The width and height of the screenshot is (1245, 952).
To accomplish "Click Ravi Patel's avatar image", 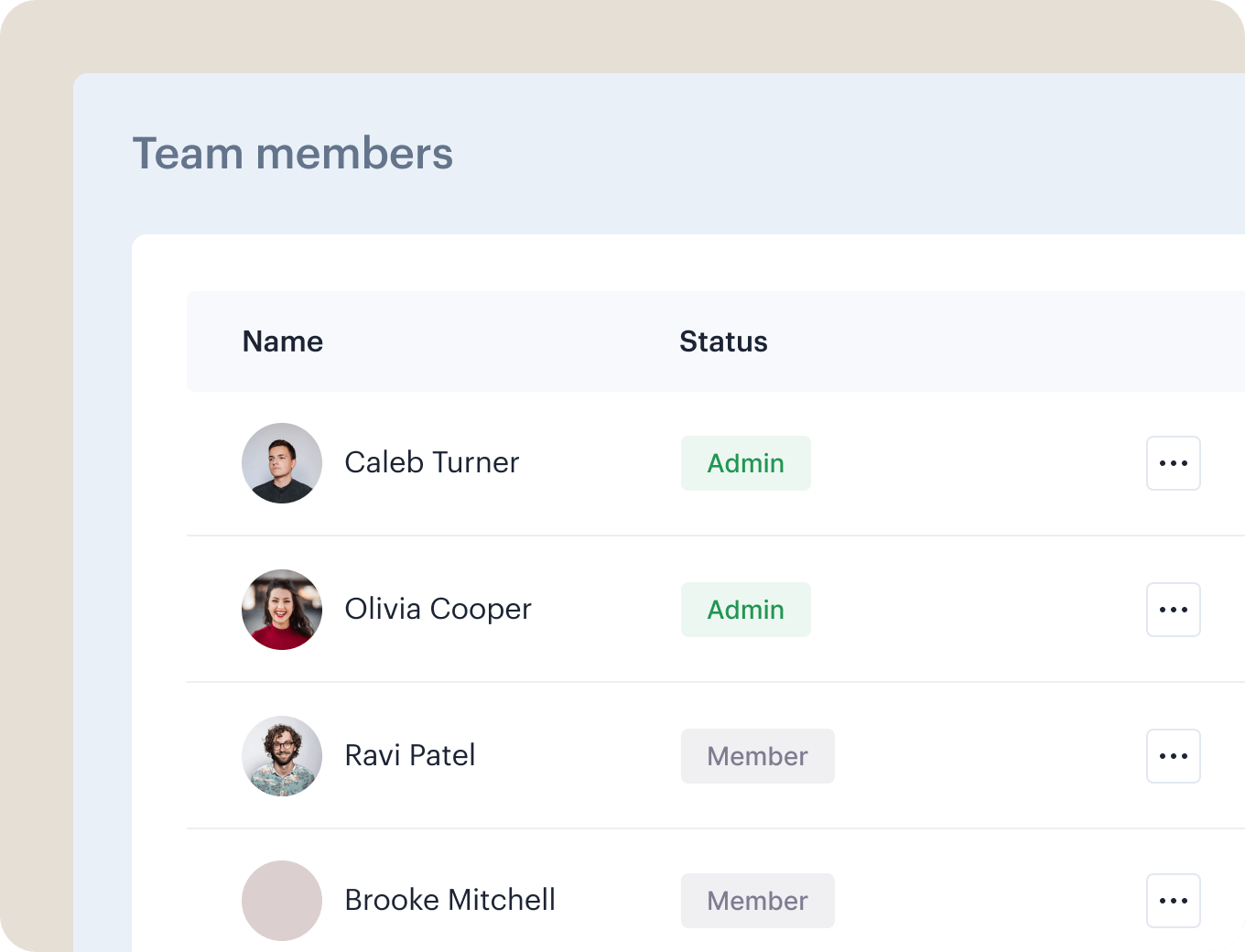I will click(282, 756).
